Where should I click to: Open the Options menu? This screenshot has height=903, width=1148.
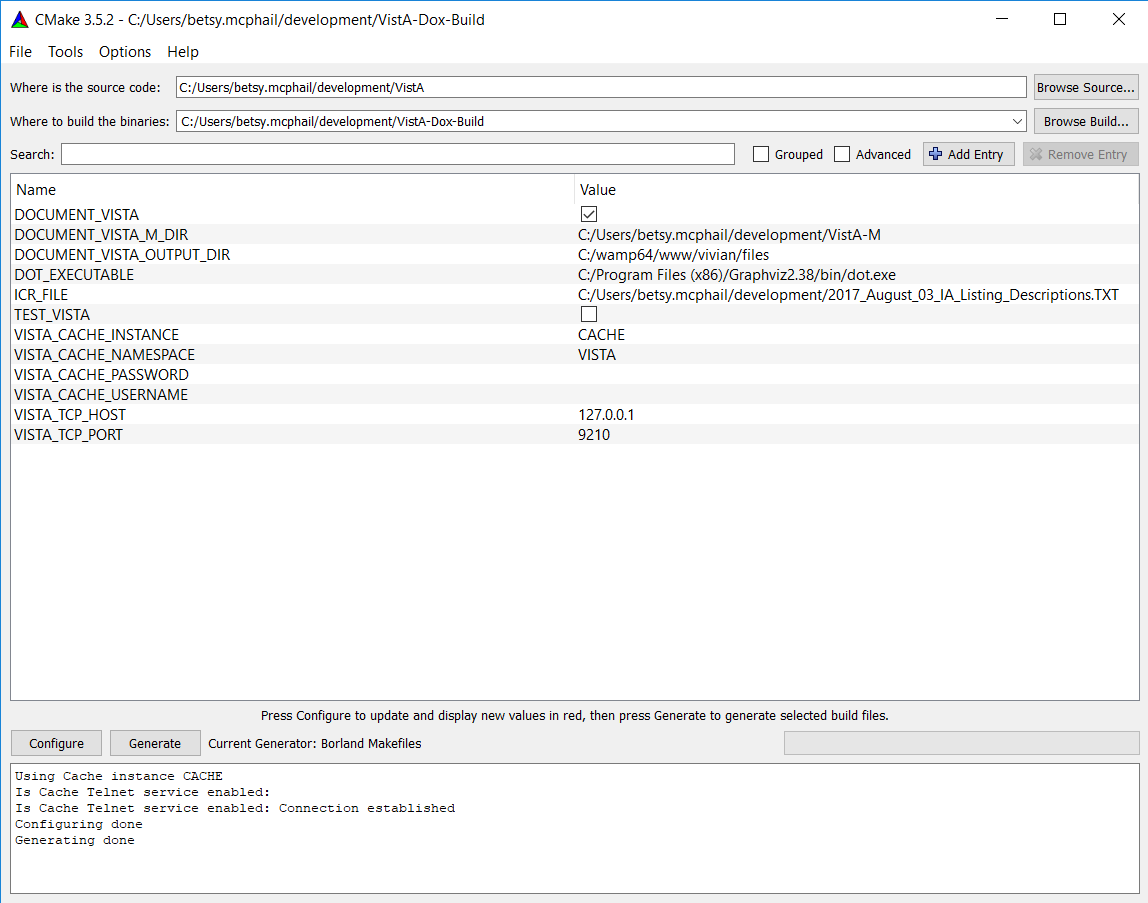tap(125, 52)
